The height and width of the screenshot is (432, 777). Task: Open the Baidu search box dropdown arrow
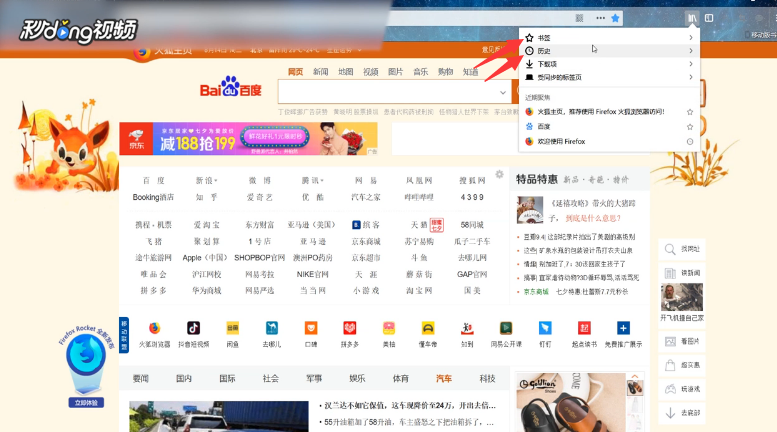tap(502, 93)
